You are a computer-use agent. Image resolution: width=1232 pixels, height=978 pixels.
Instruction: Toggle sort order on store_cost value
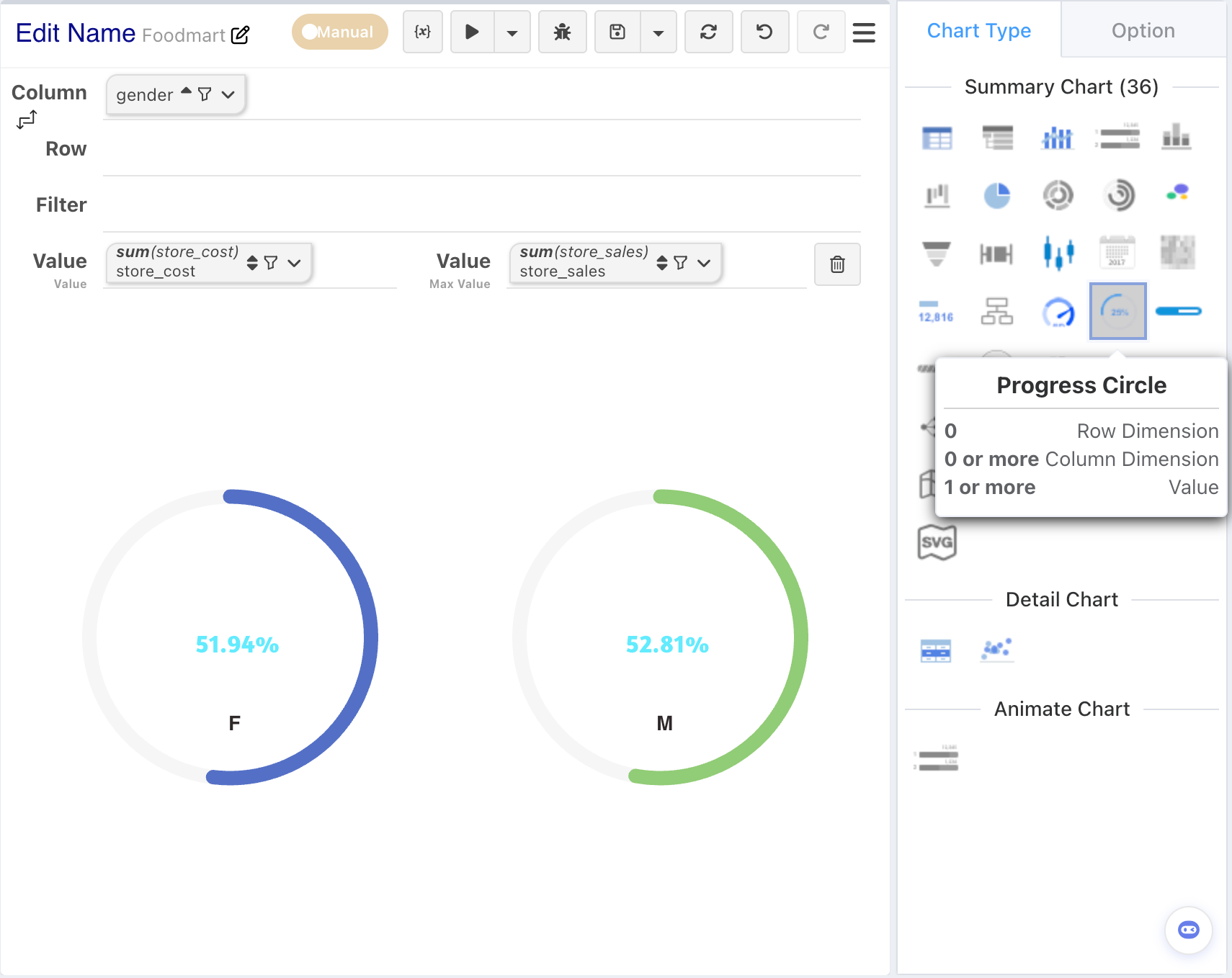pos(252,263)
